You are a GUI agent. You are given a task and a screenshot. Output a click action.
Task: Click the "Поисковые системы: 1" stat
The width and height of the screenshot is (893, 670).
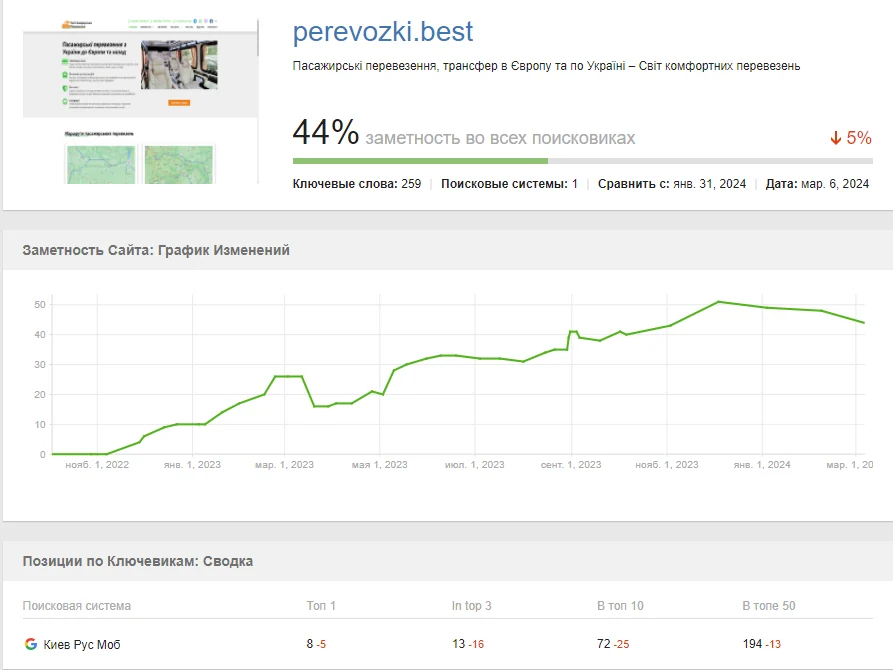(509, 184)
